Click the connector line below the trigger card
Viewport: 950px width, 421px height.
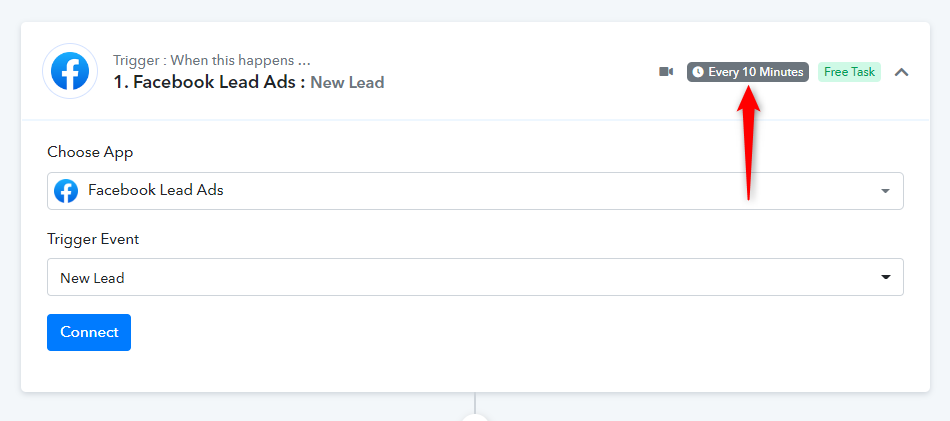click(475, 403)
